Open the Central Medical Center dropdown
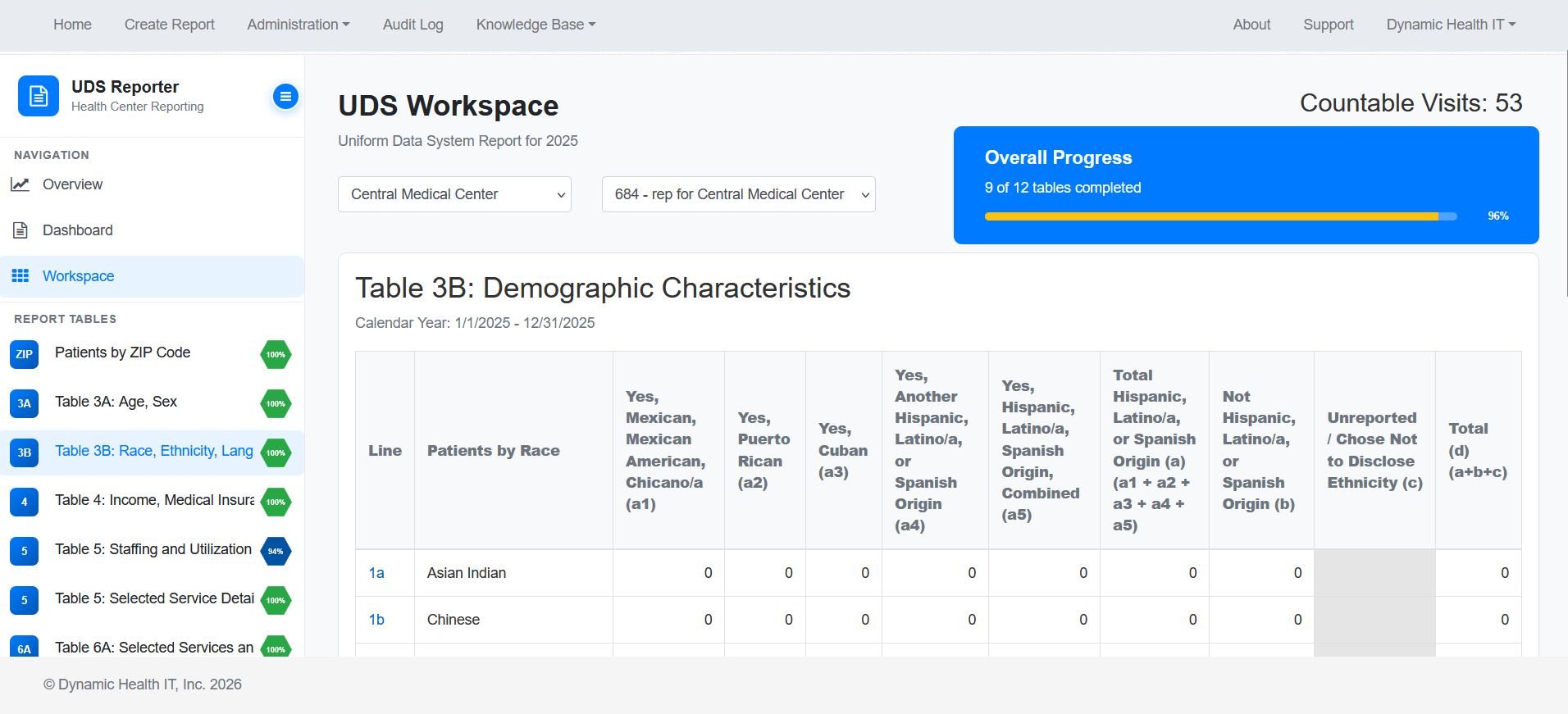The height and width of the screenshot is (714, 1568). click(454, 194)
